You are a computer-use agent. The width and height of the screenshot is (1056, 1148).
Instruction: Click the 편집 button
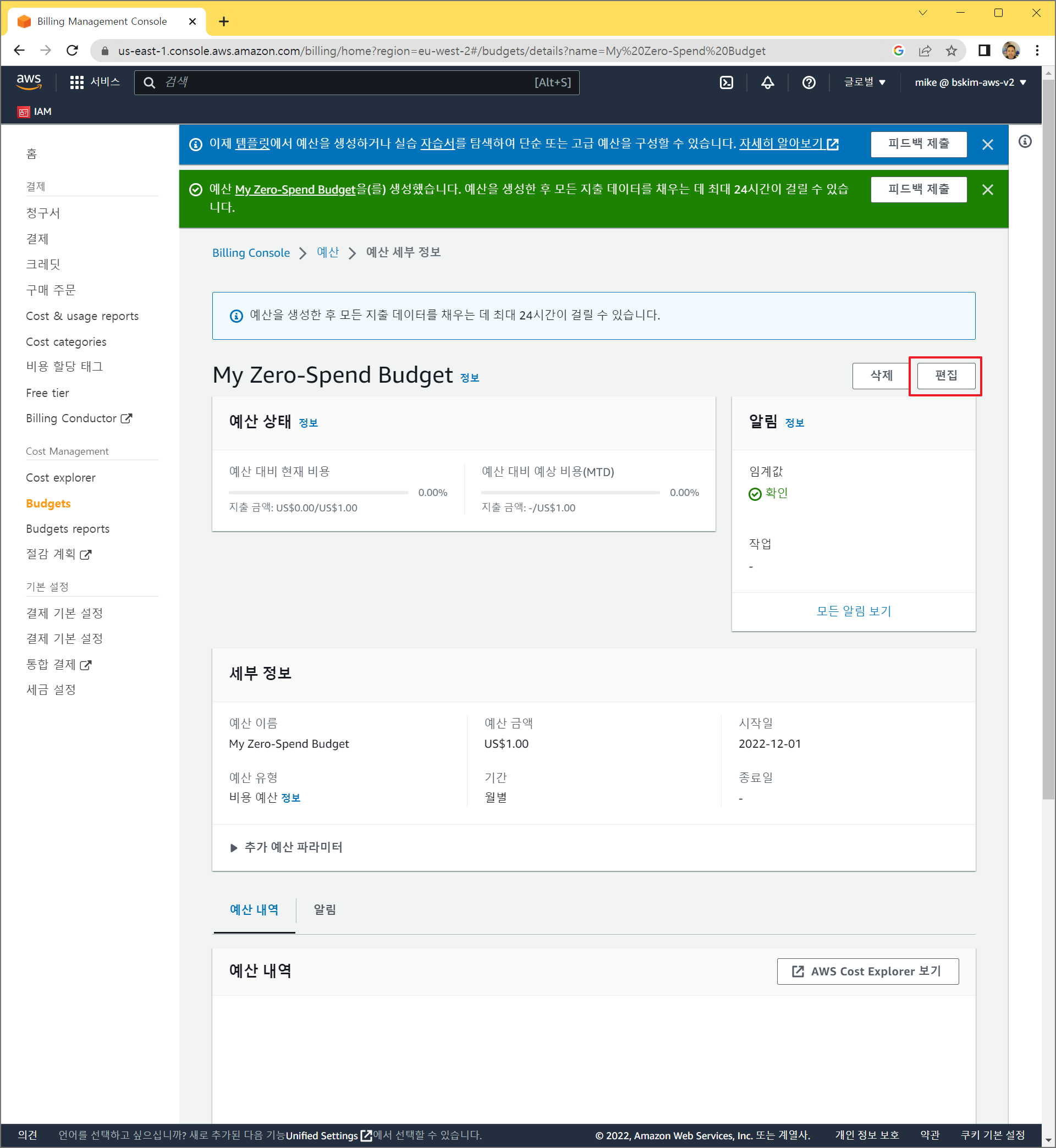[945, 376]
